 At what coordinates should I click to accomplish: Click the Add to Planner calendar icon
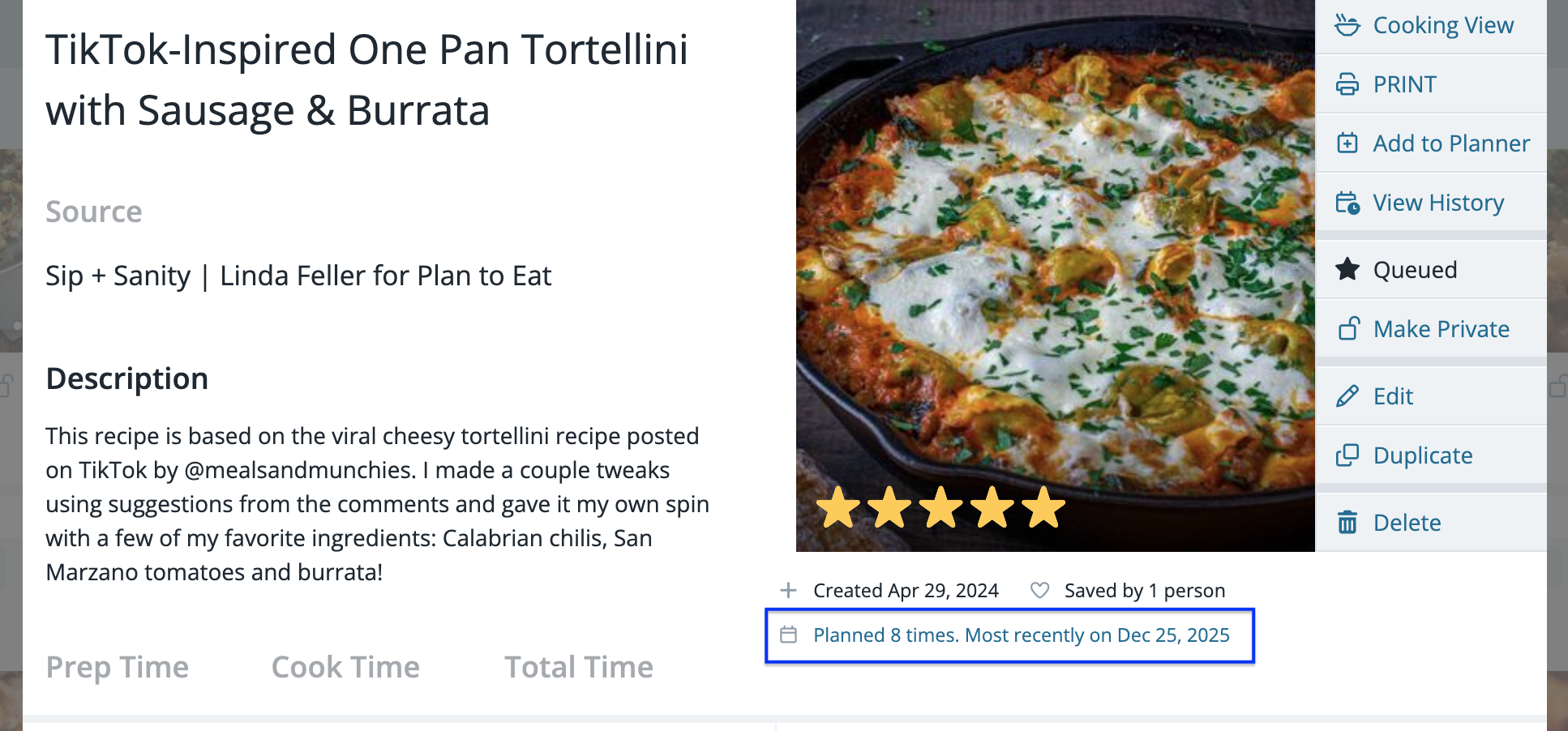1347,143
